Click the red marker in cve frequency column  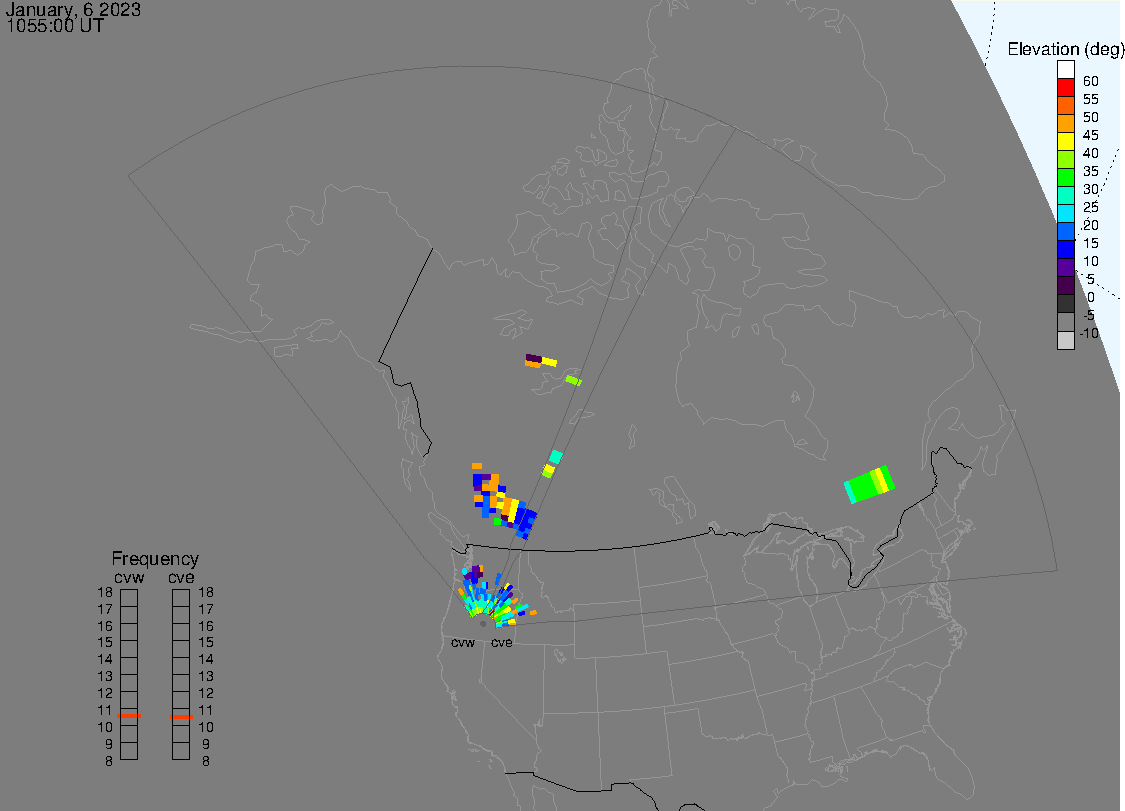(181, 716)
